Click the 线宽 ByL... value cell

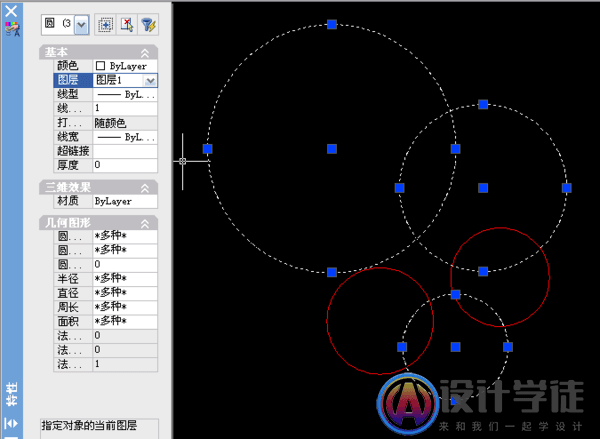[125, 137]
